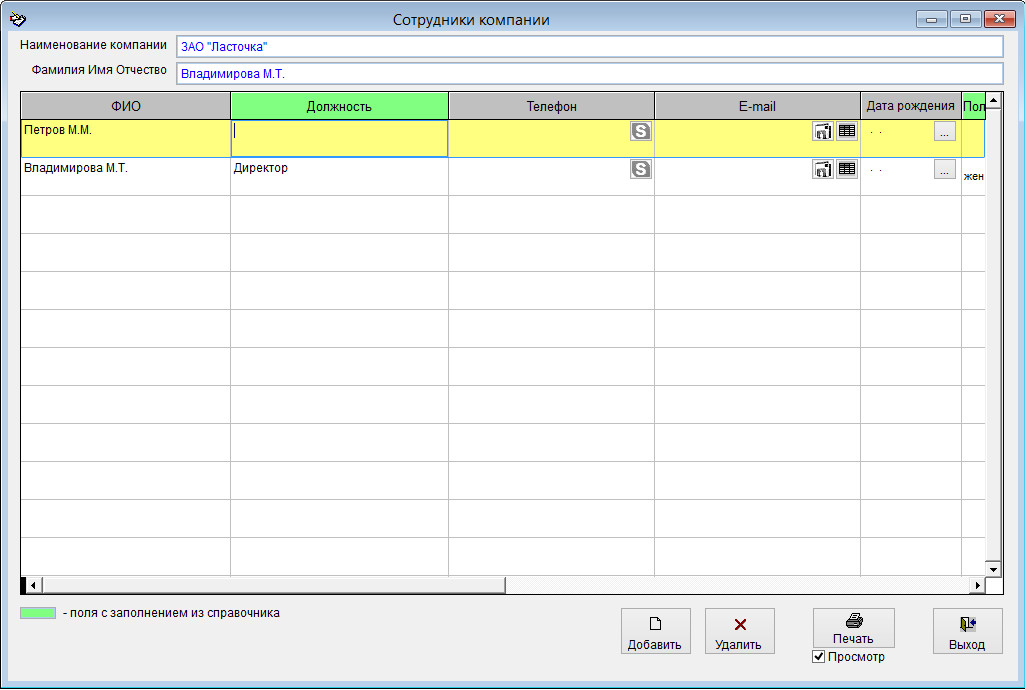Click the E-mail column header

click(x=758, y=106)
